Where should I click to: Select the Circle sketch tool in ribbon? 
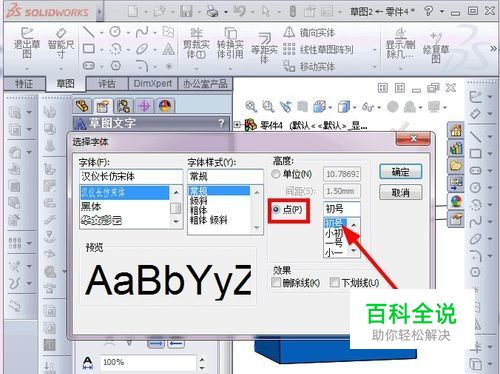pyautogui.click(x=115, y=32)
